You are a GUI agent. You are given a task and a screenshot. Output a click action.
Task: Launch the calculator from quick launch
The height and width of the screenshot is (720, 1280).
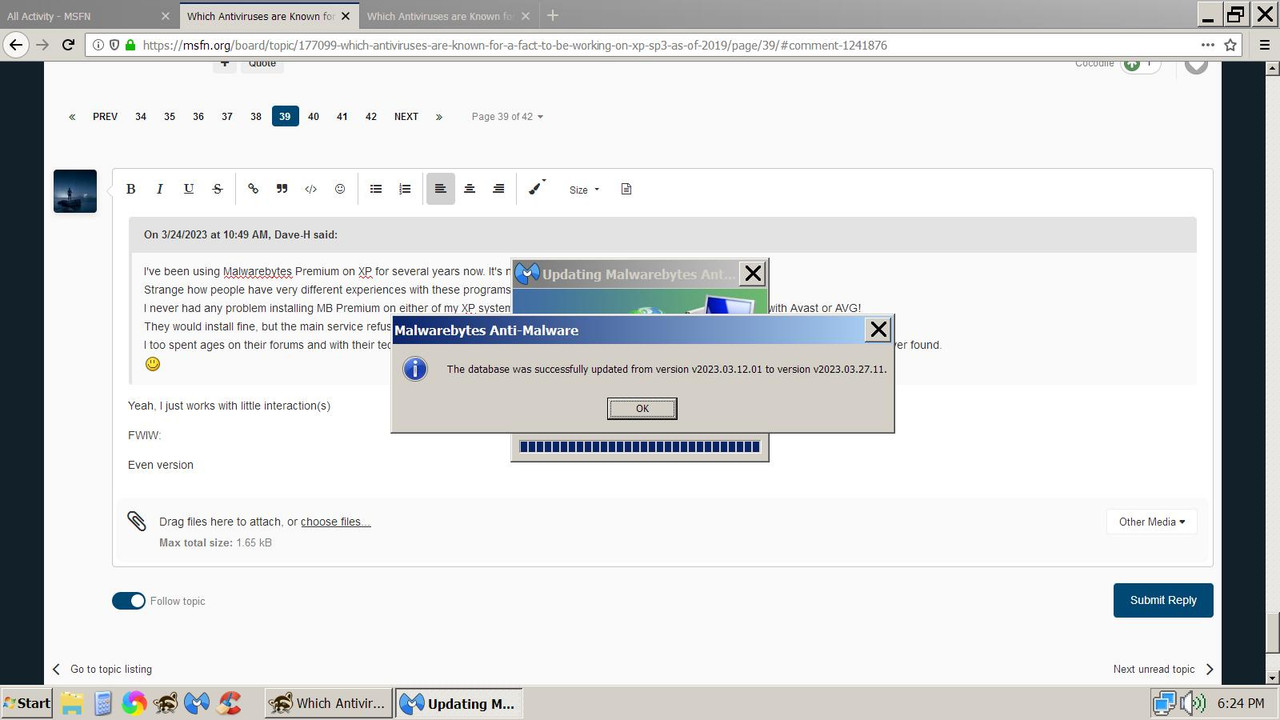102,703
